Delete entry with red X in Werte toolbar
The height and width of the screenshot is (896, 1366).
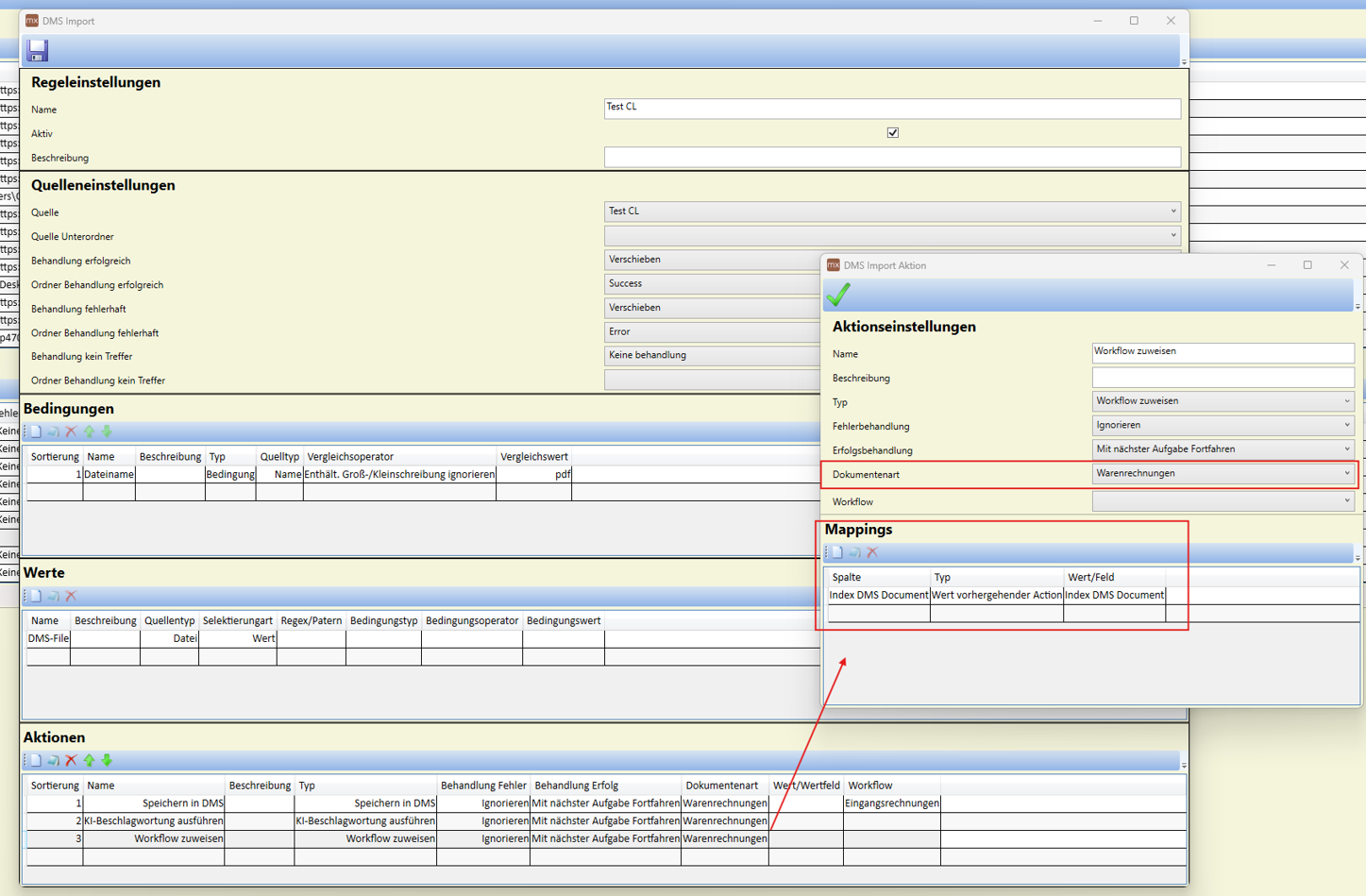pos(71,596)
